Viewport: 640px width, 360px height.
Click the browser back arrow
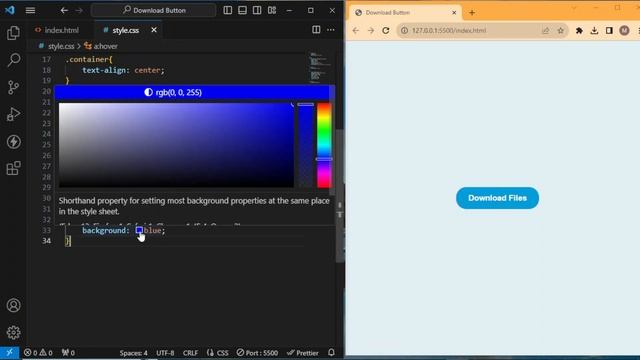pos(356,31)
